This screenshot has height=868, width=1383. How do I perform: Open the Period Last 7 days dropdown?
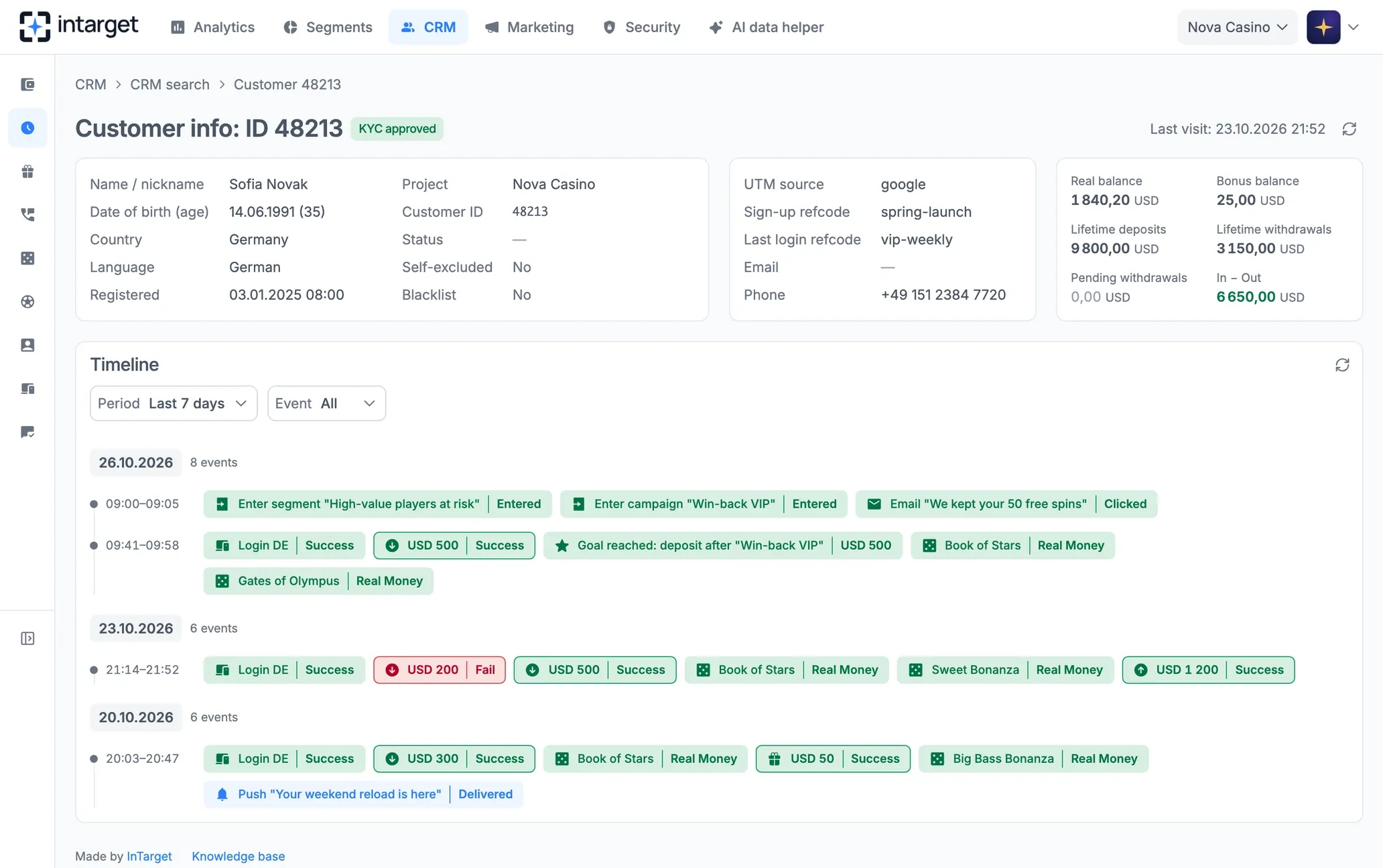(x=174, y=403)
